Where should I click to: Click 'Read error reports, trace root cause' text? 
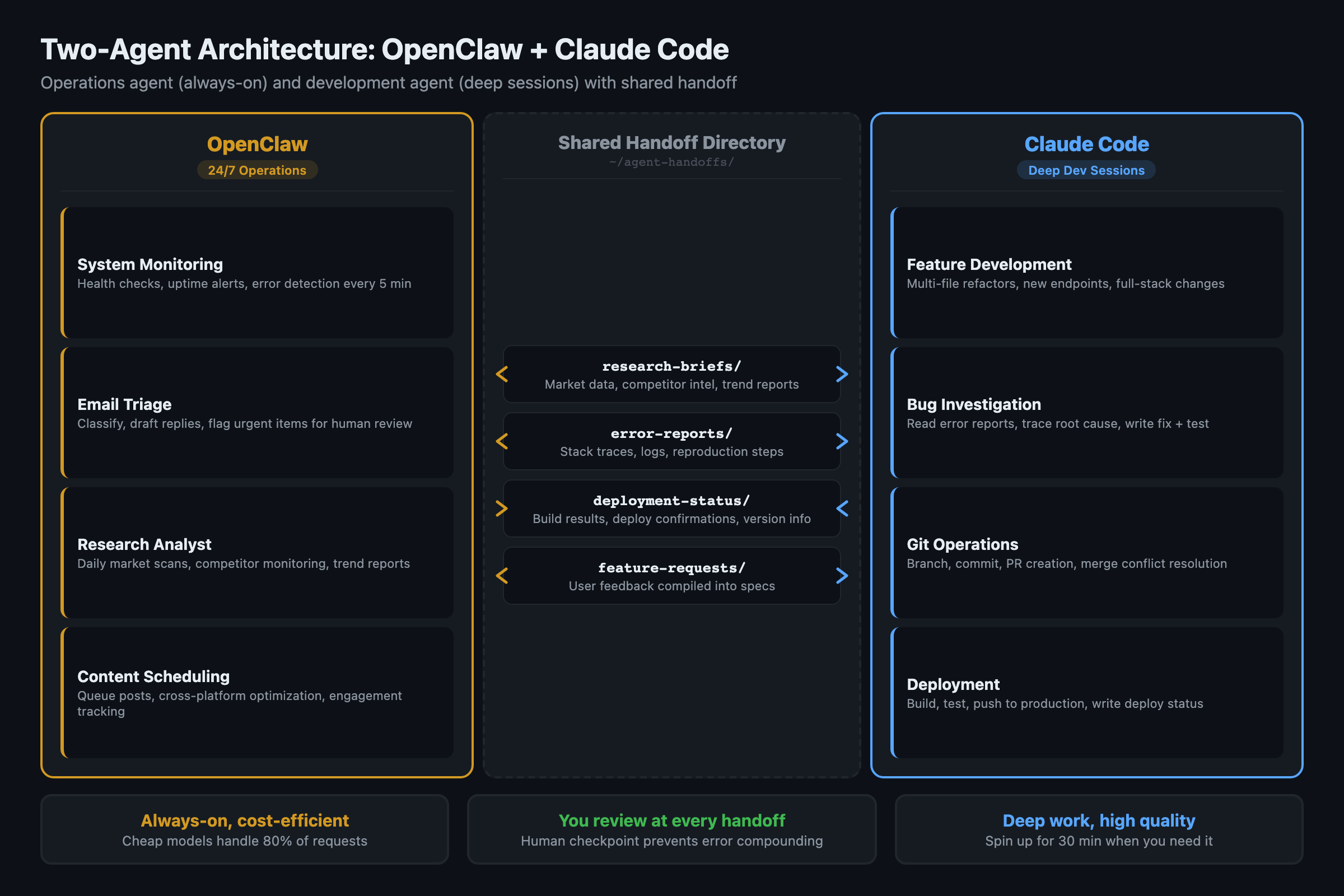1058,424
